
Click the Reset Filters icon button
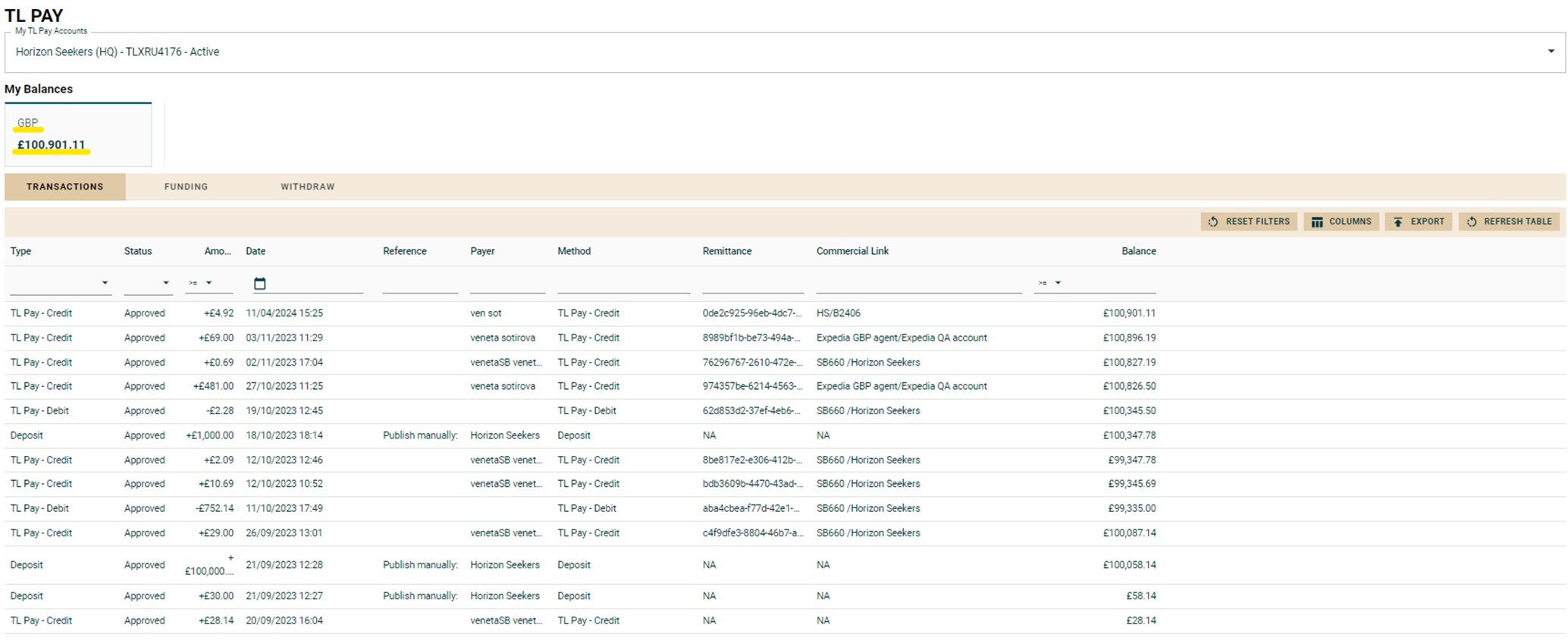point(1249,221)
